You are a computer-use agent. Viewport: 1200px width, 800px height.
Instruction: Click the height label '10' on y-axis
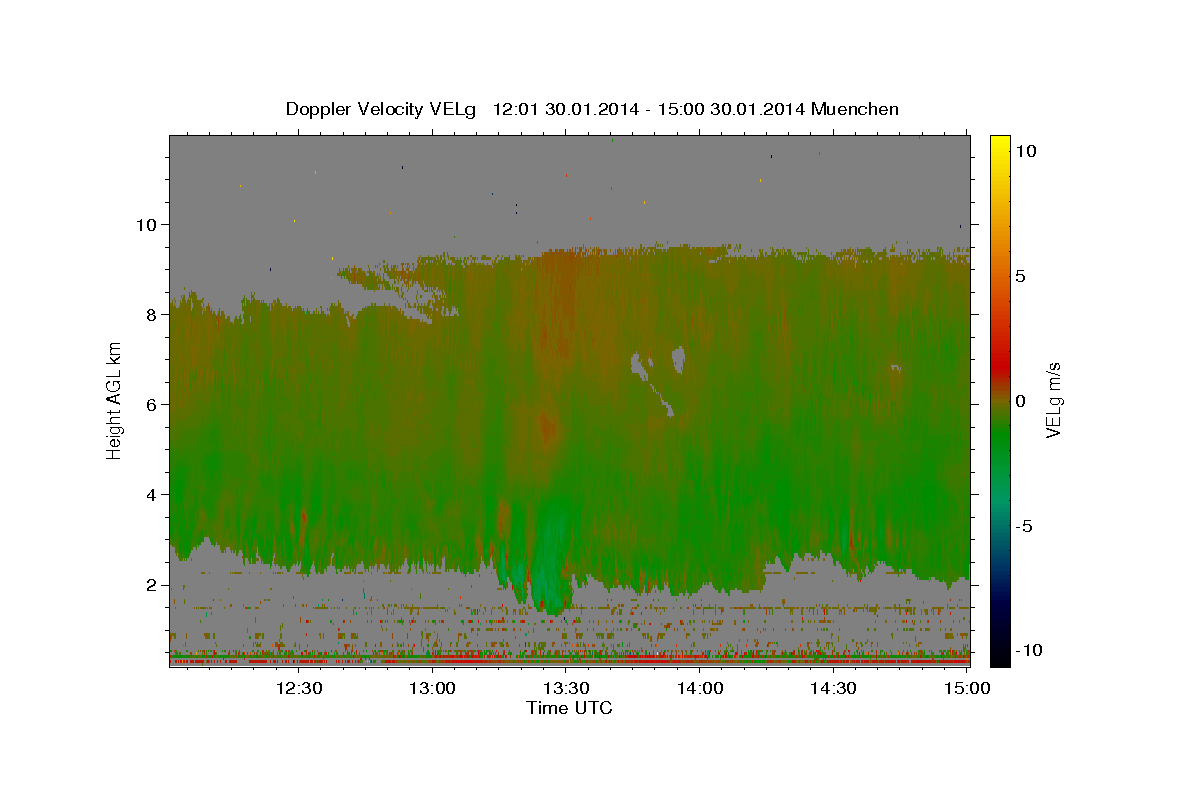147,224
